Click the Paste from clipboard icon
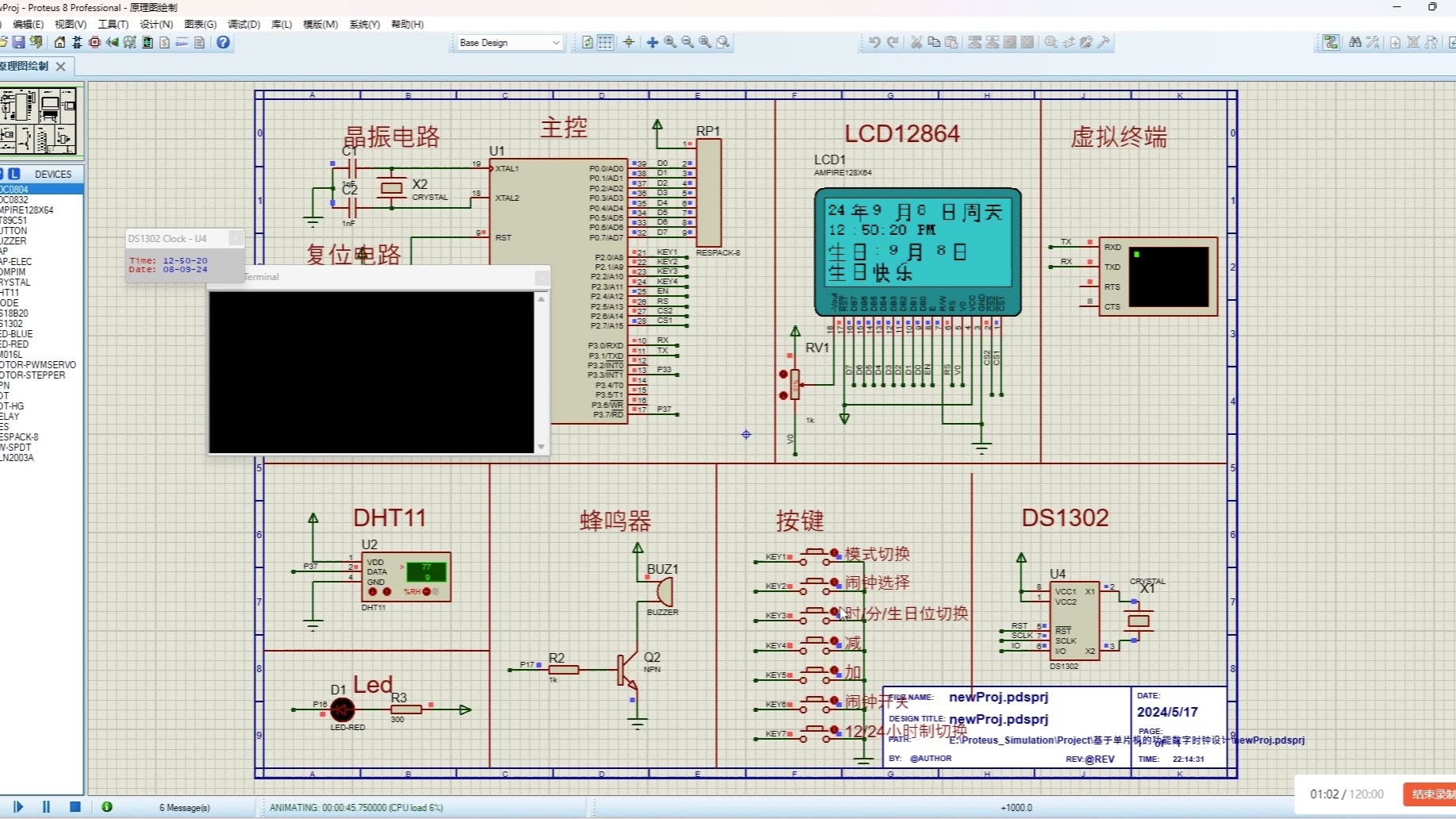 pyautogui.click(x=951, y=42)
